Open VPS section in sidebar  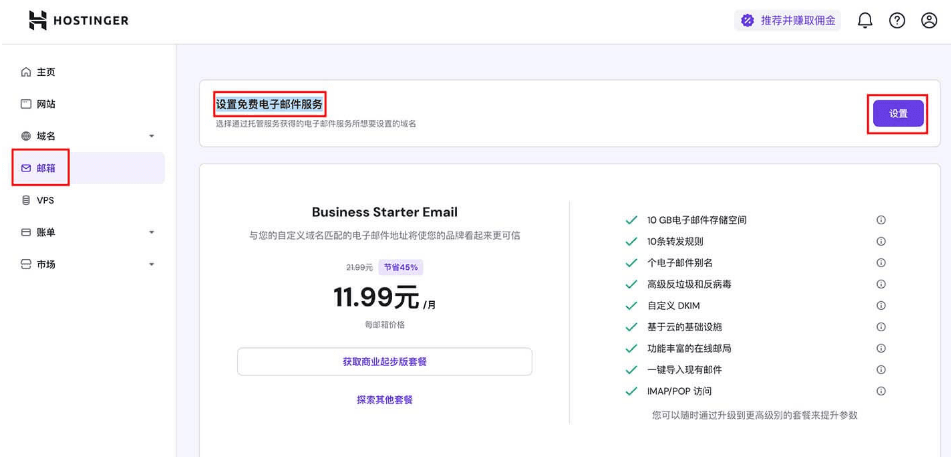click(x=45, y=200)
